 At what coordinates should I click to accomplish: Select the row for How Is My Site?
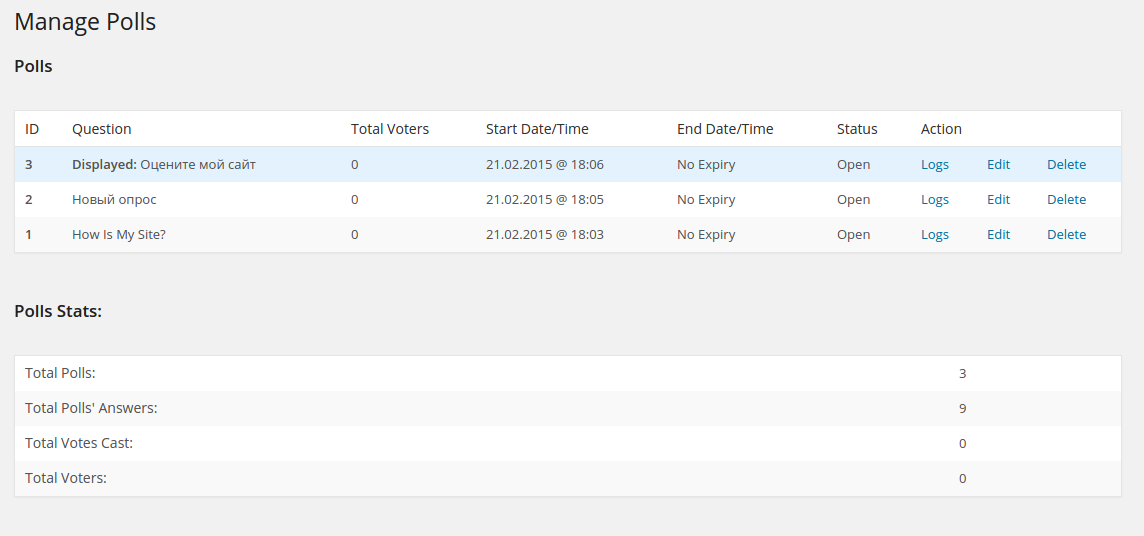coord(117,235)
